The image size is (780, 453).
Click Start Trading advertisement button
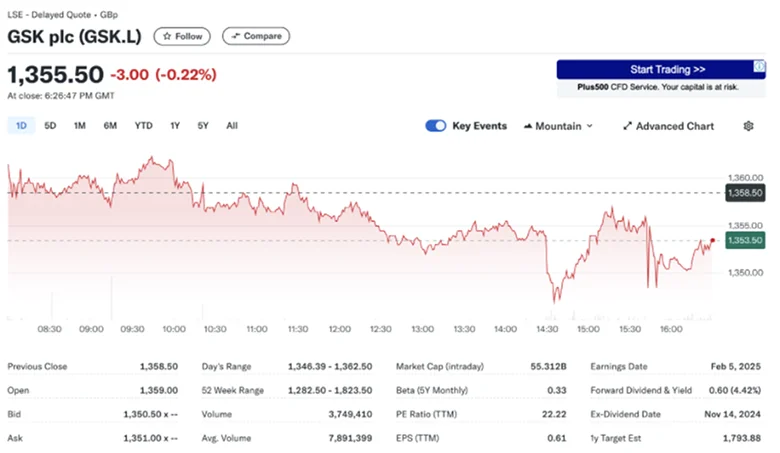coord(661,70)
